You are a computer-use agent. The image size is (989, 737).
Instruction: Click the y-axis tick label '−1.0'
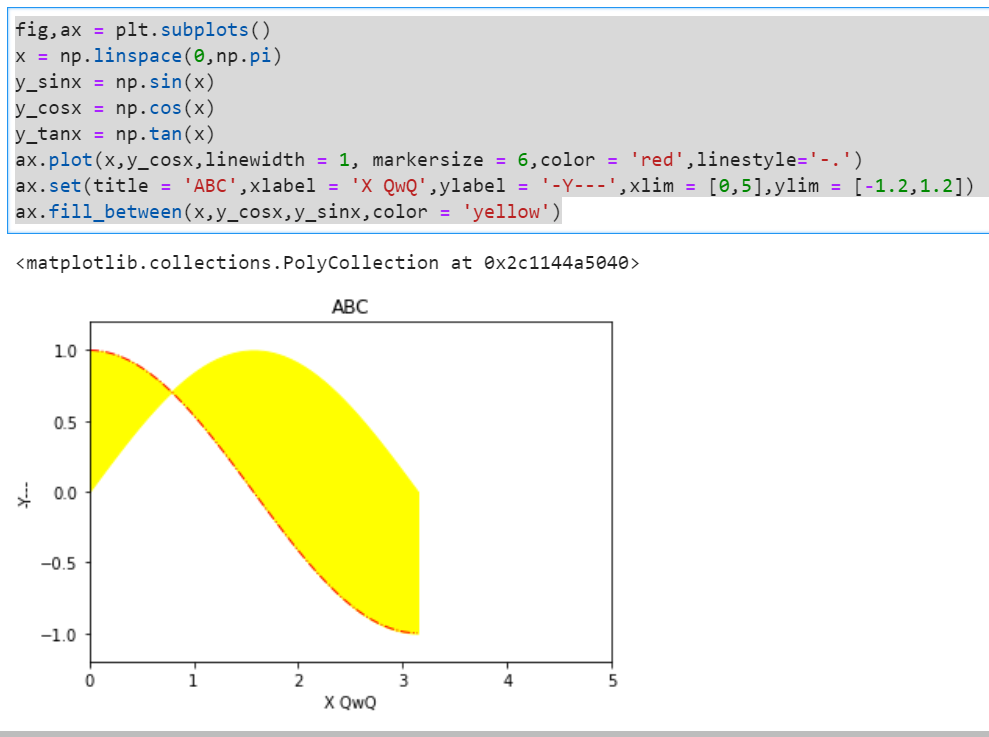tap(59, 635)
